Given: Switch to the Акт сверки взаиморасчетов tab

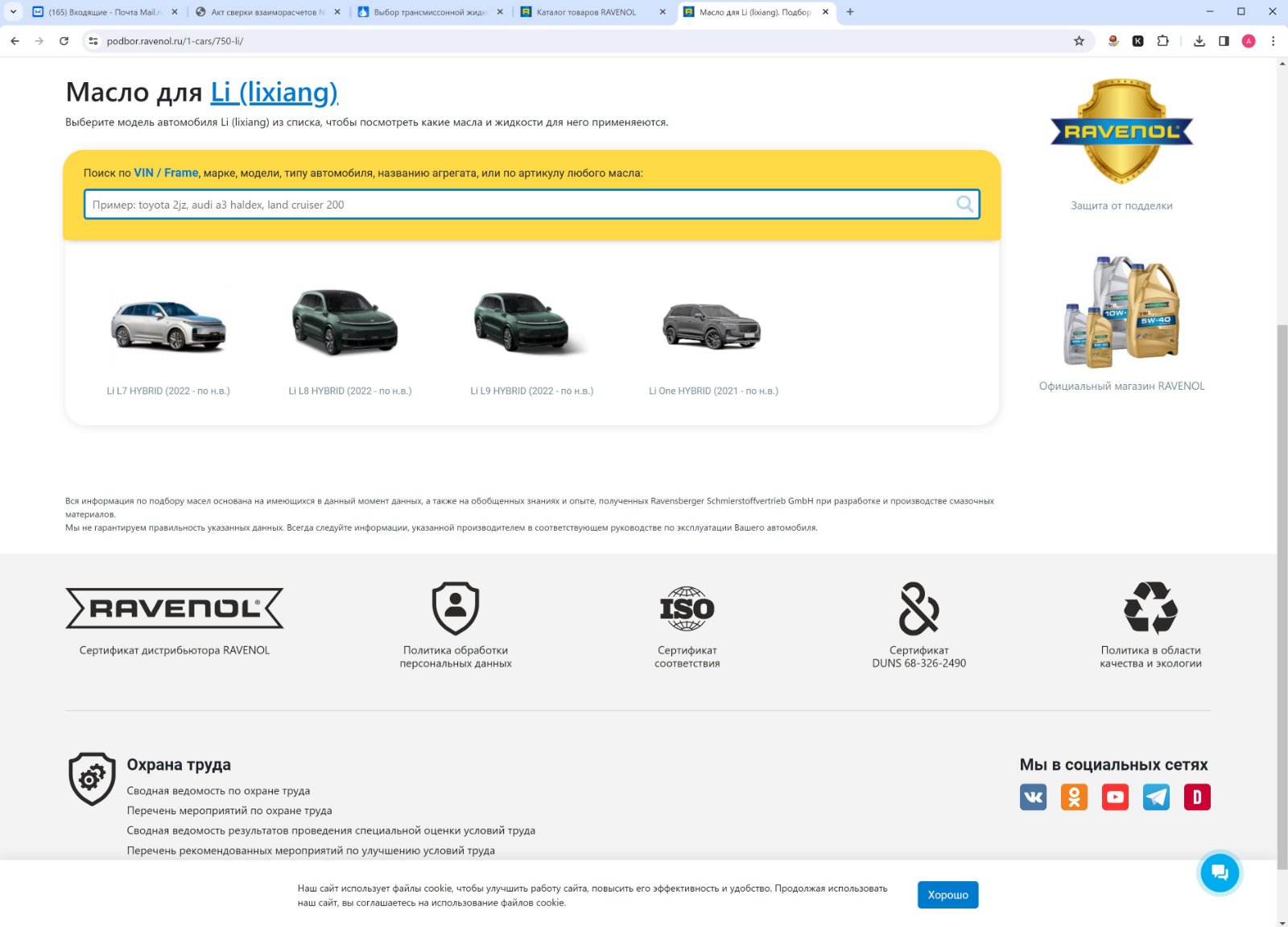Looking at the screenshot, I should click(267, 12).
